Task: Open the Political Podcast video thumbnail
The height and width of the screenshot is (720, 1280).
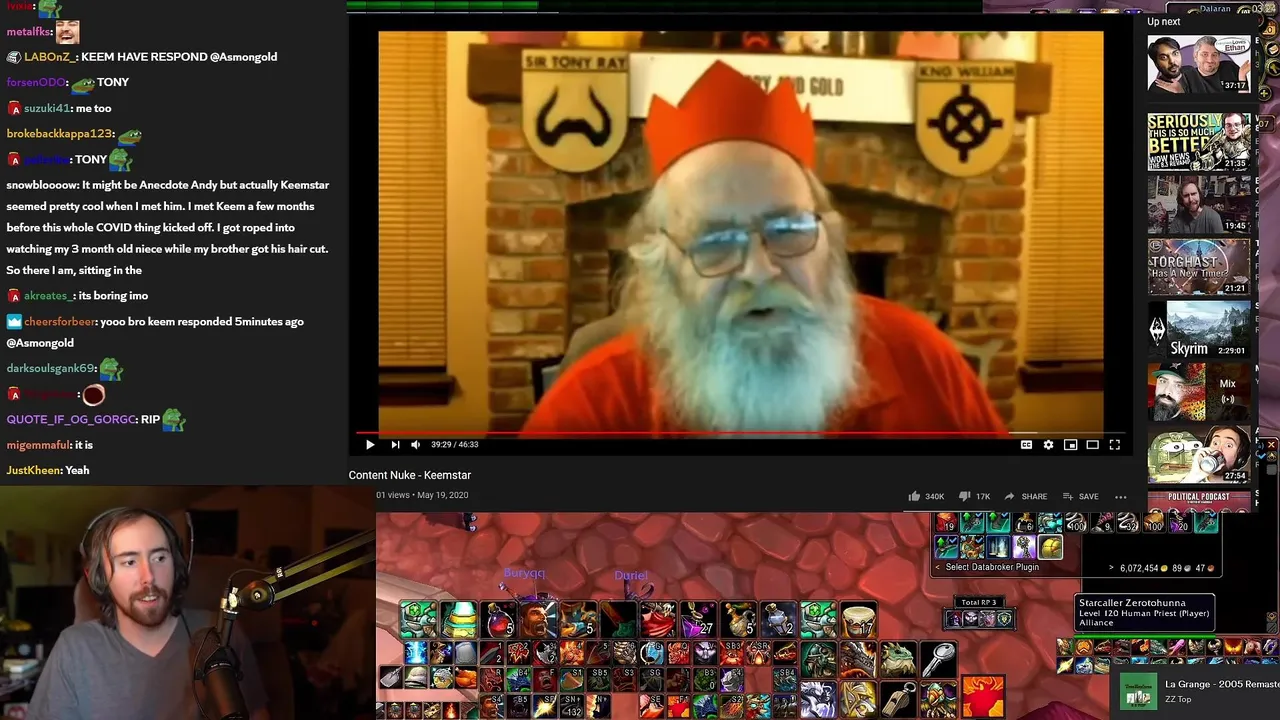Action: pyautogui.click(x=1198, y=502)
